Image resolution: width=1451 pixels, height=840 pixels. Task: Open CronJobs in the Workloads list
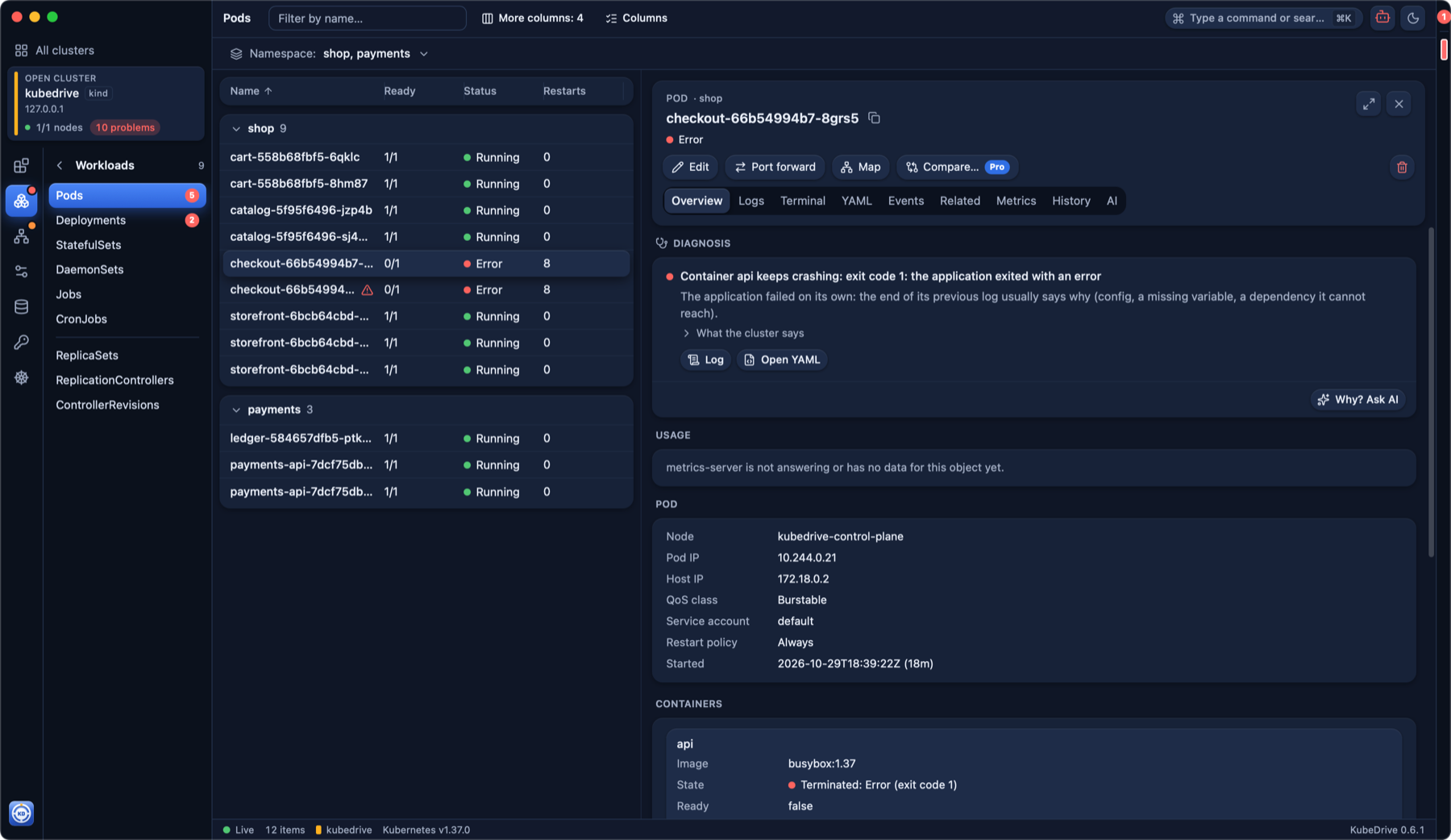[x=127, y=319]
